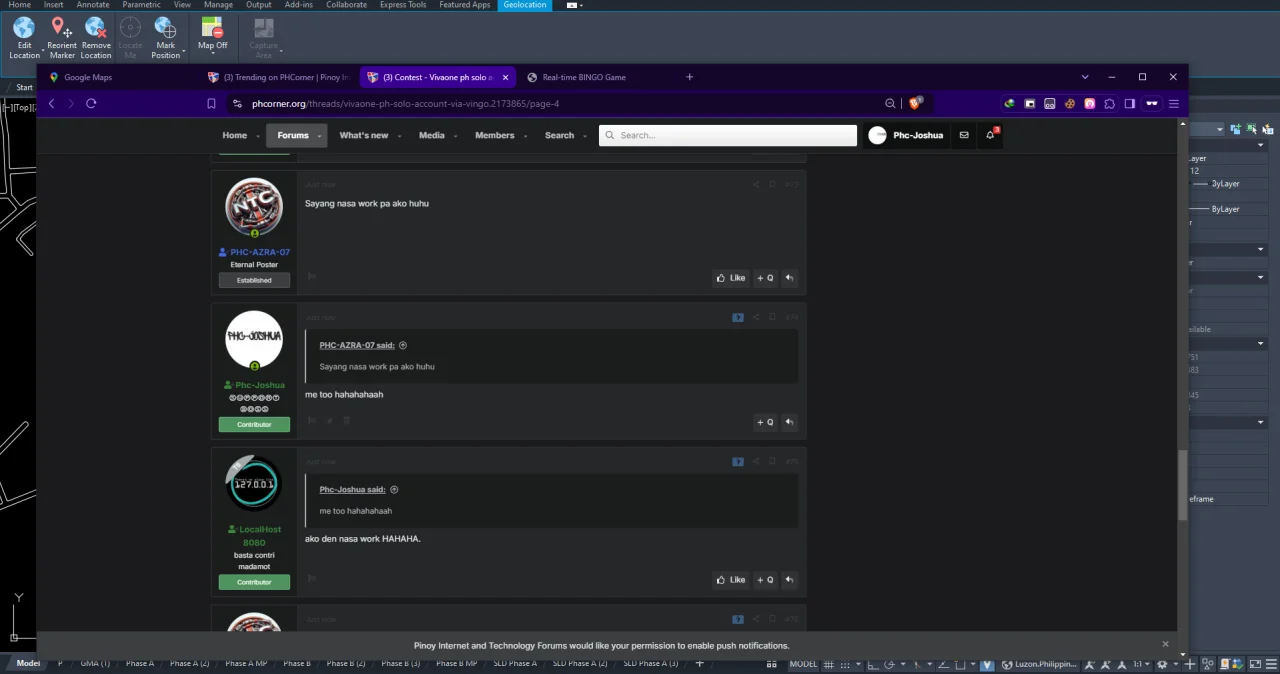Image resolution: width=1280 pixels, height=674 pixels.
Task: Select SLD Phase A layout tab
Action: pos(516,664)
